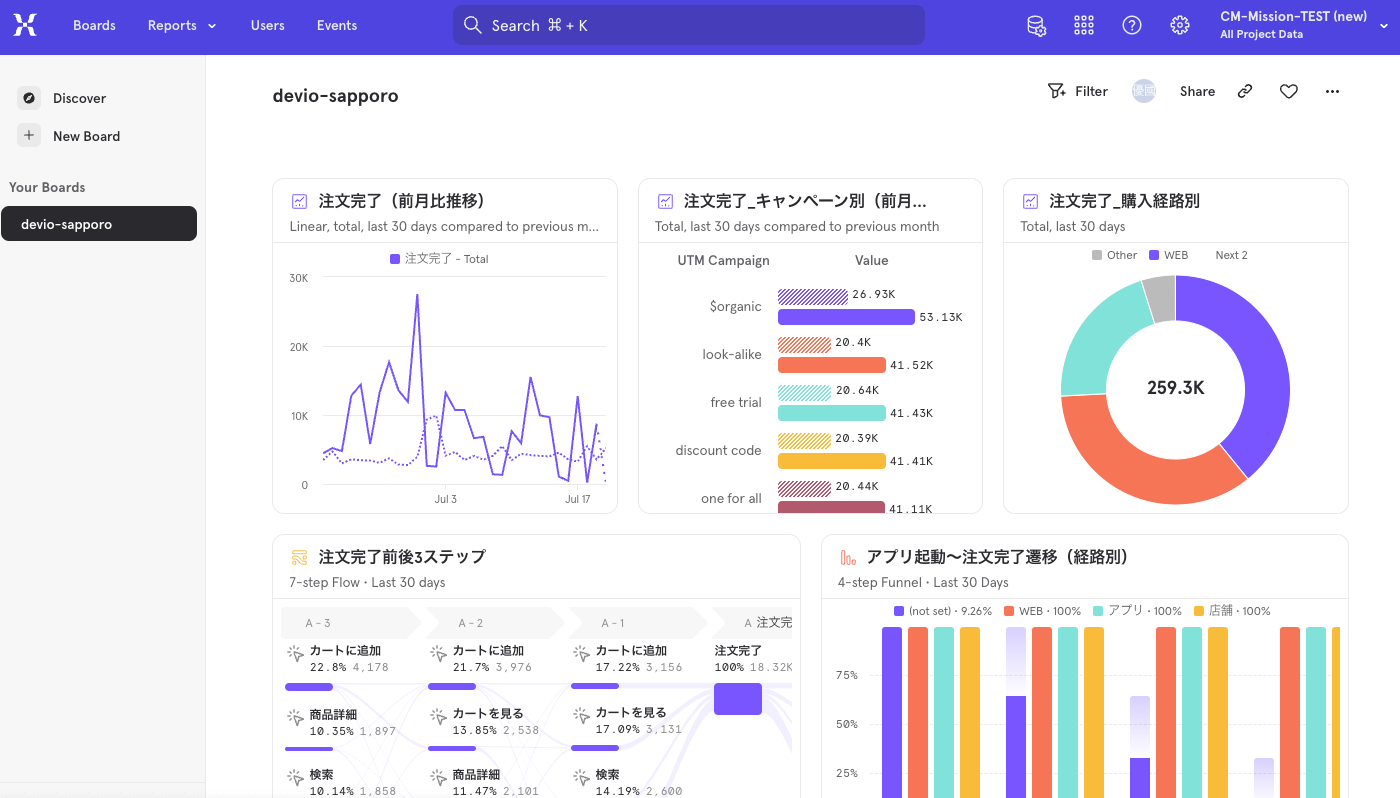1400x798 pixels.
Task: Open the settings gear in the top bar
Action: (1180, 25)
